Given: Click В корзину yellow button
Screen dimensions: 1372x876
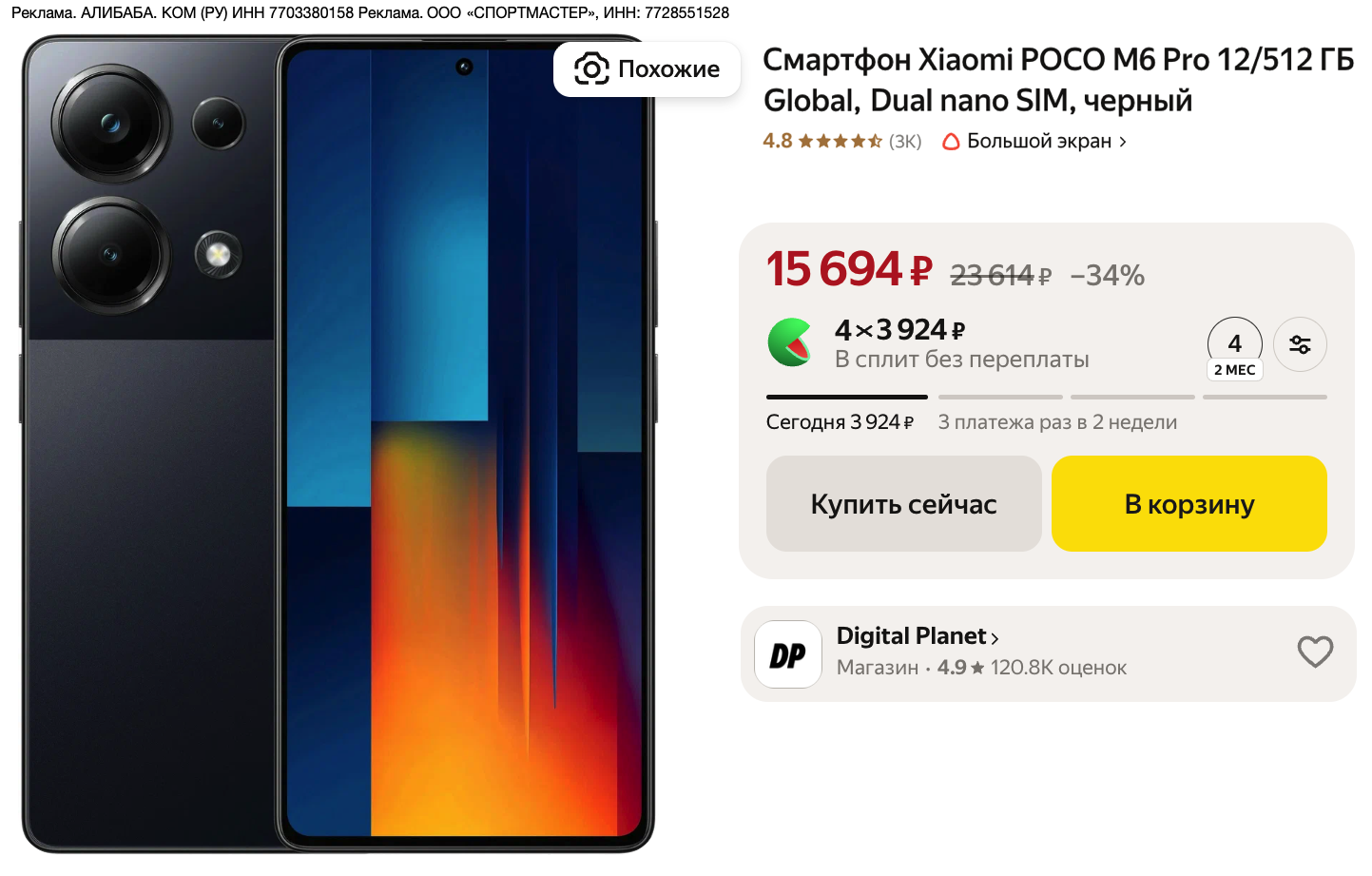Looking at the screenshot, I should [1188, 503].
